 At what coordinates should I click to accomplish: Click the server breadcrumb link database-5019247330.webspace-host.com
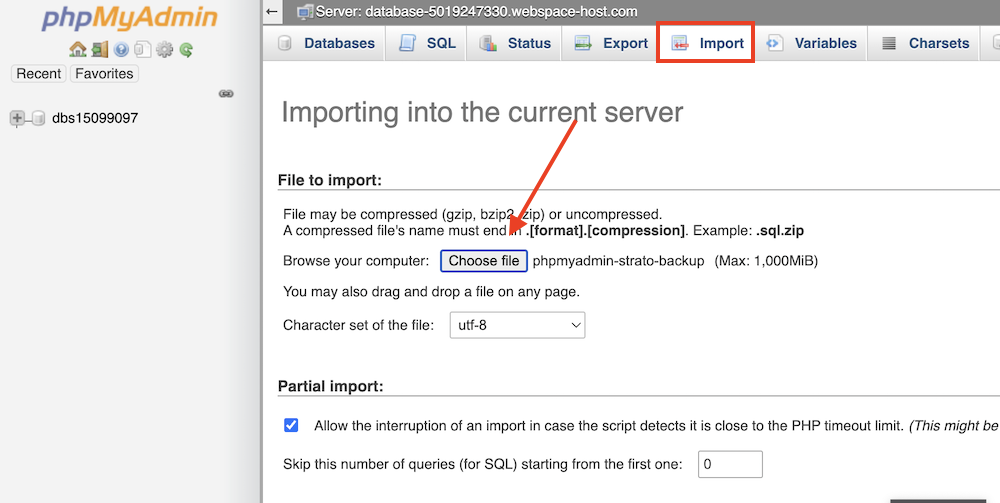point(476,11)
